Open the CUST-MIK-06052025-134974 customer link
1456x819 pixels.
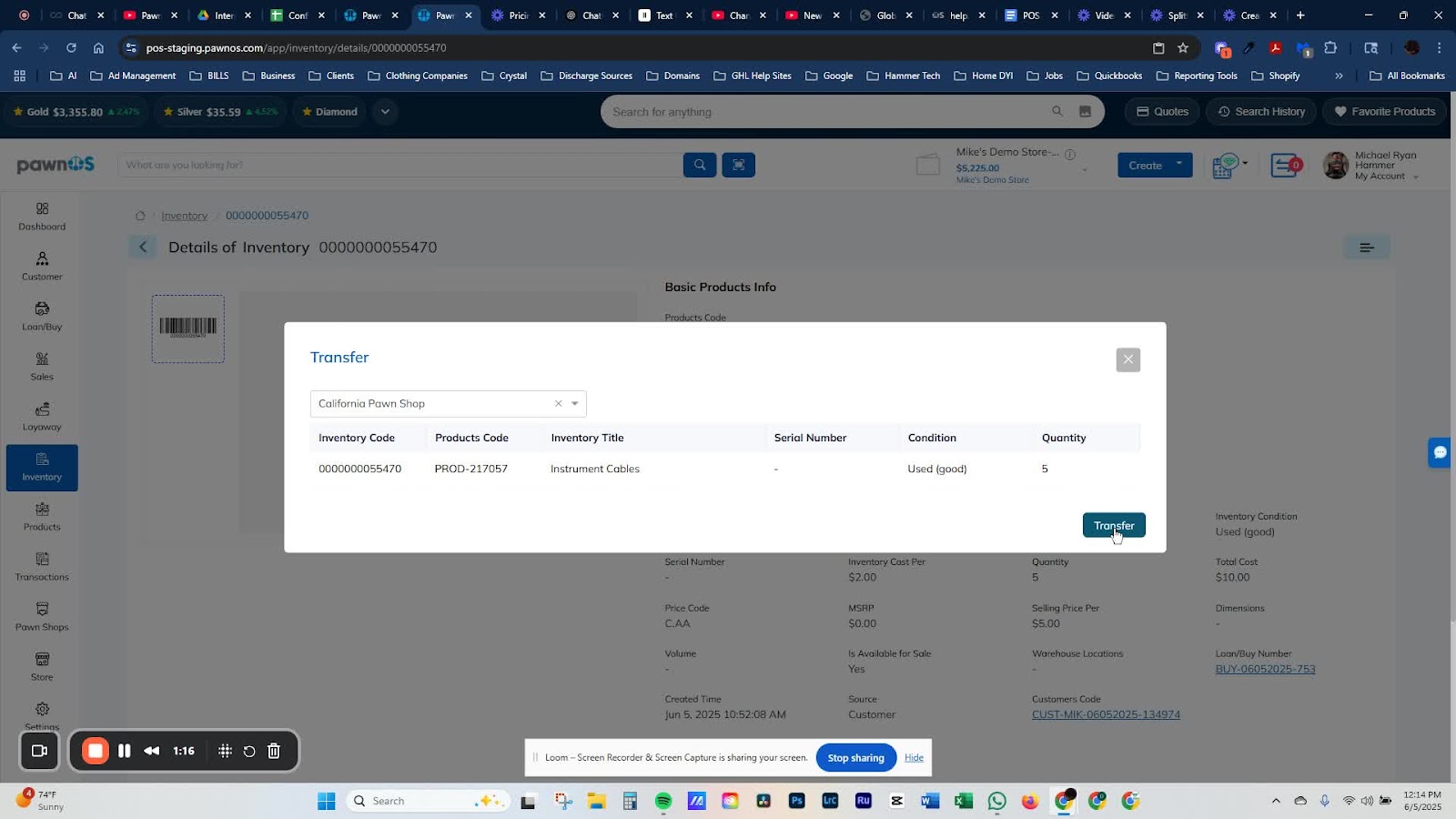tap(1106, 714)
